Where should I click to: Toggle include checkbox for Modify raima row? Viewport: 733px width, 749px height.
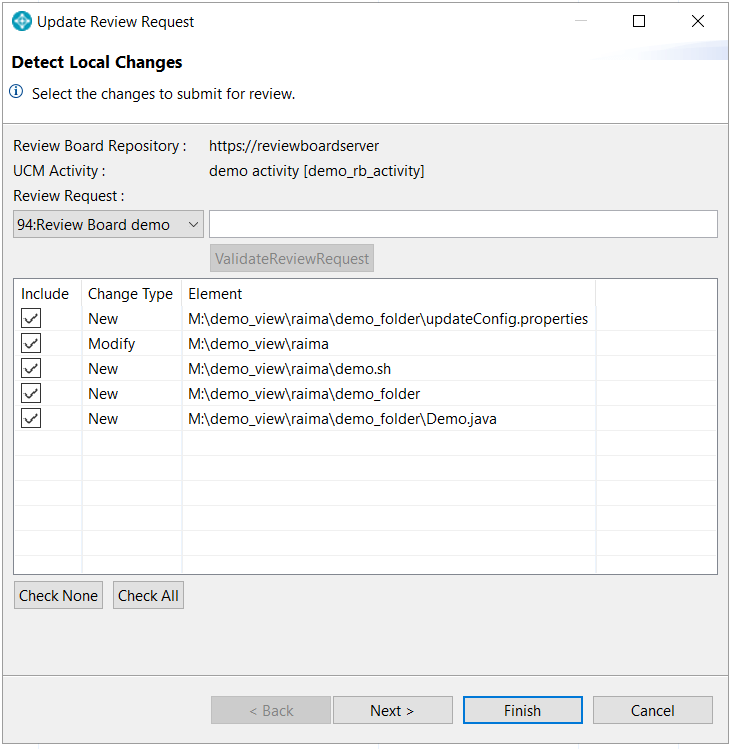(31, 344)
